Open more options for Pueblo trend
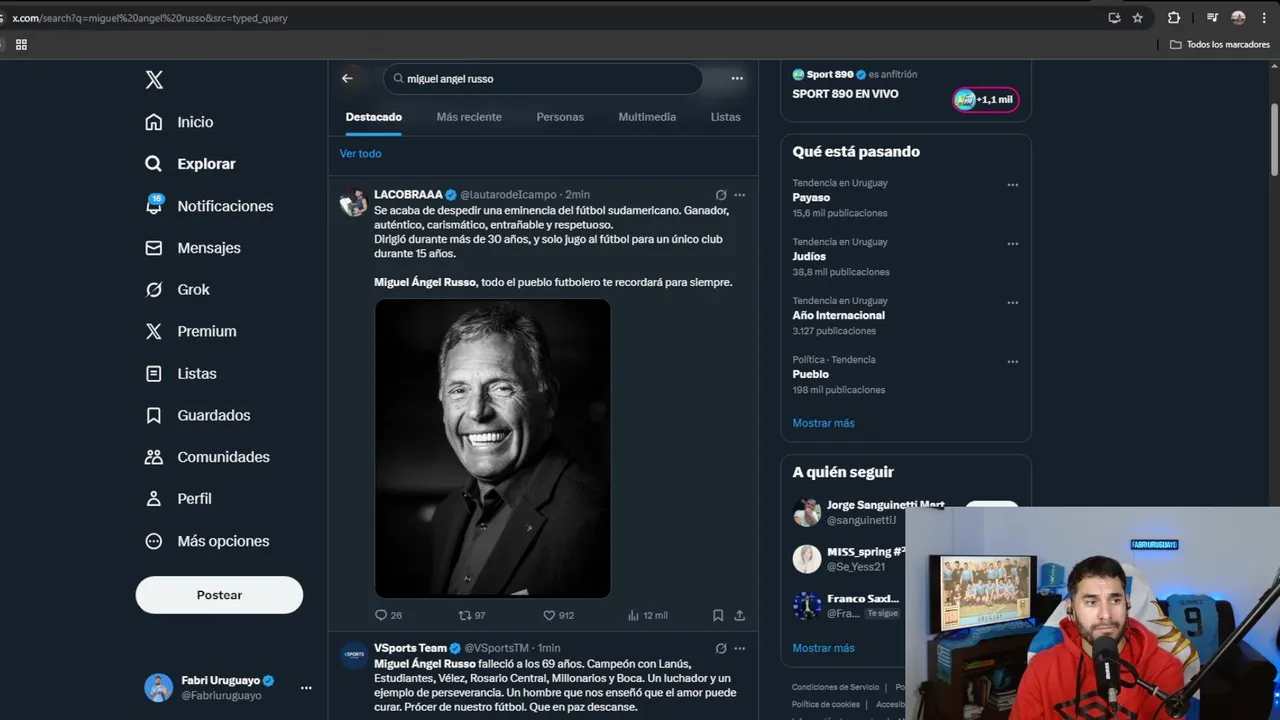This screenshot has width=1280, height=720. [1013, 362]
